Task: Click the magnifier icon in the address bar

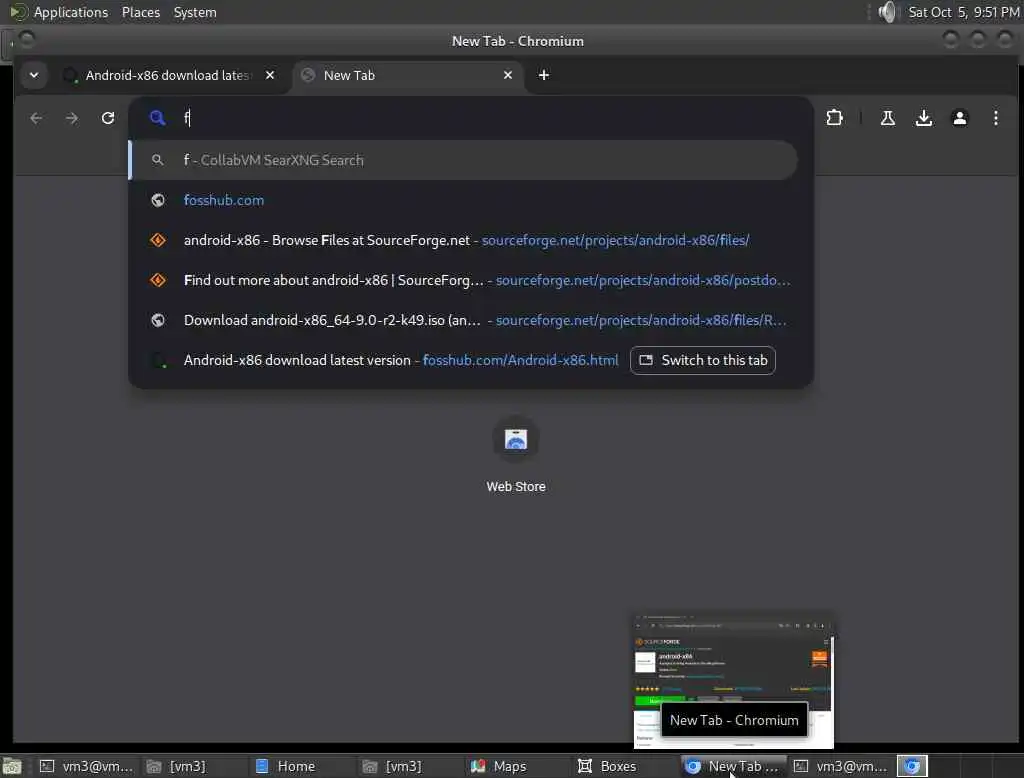Action: click(157, 118)
